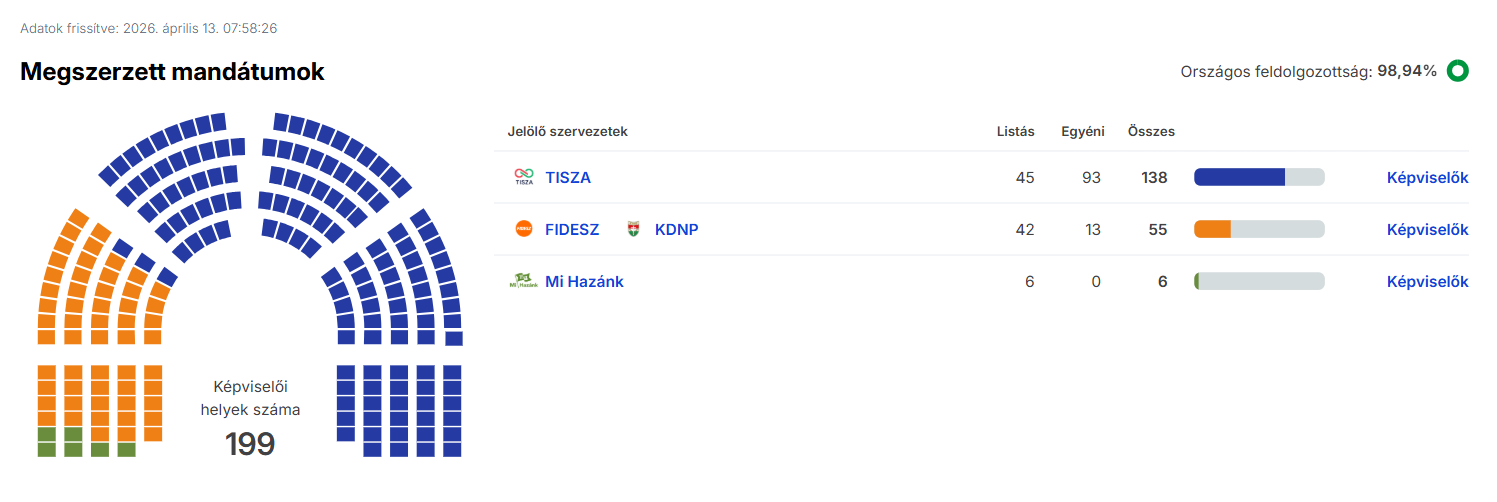
Task: Open the TISZA party link
Action: [x=568, y=177]
